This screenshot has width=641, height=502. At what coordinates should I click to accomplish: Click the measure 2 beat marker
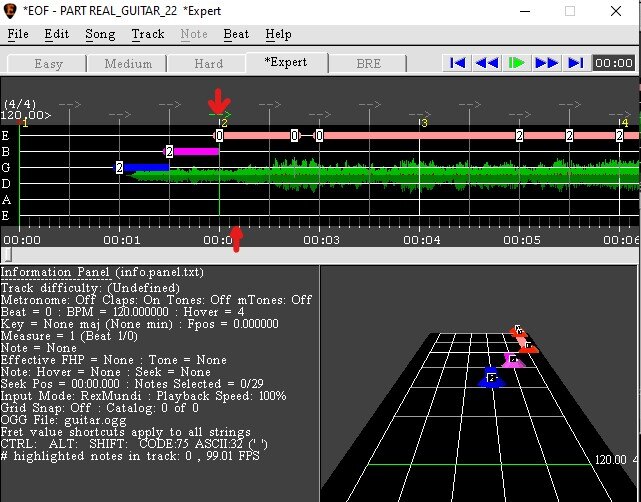click(224, 123)
